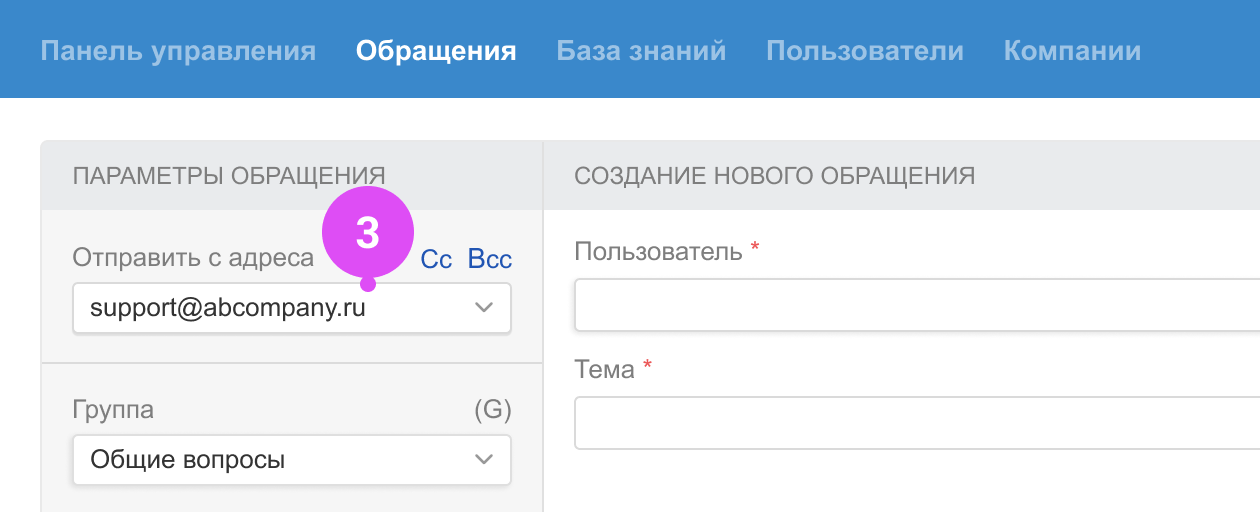Click the Группа field label
This screenshot has width=1260, height=512.
pyautogui.click(x=113, y=409)
